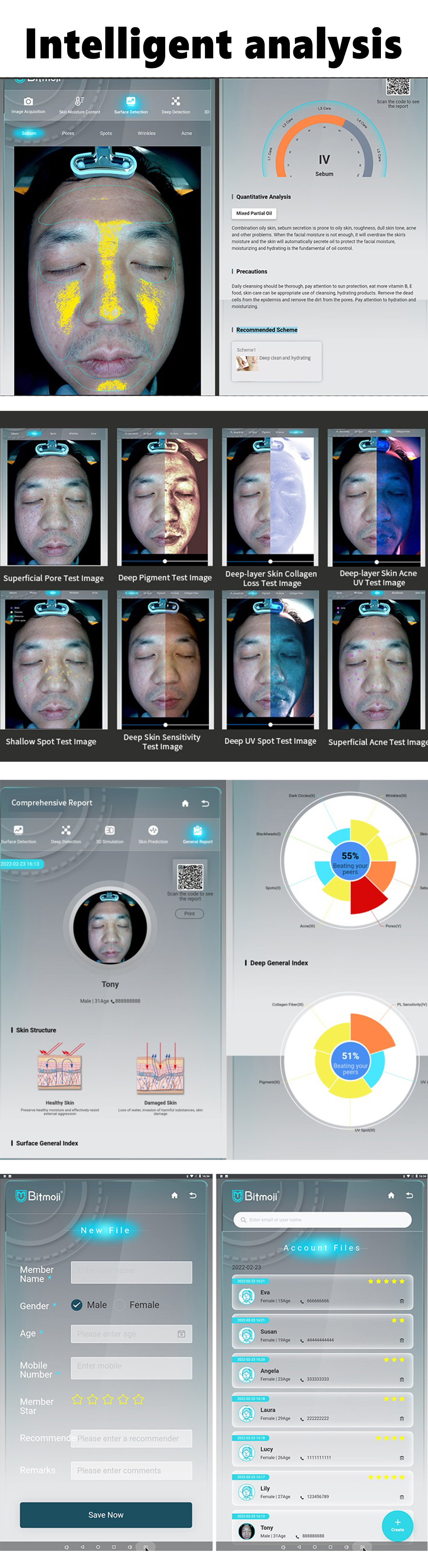The image size is (428, 1568).
Task: Click the Remarks comments input field
Action: [x=131, y=1470]
